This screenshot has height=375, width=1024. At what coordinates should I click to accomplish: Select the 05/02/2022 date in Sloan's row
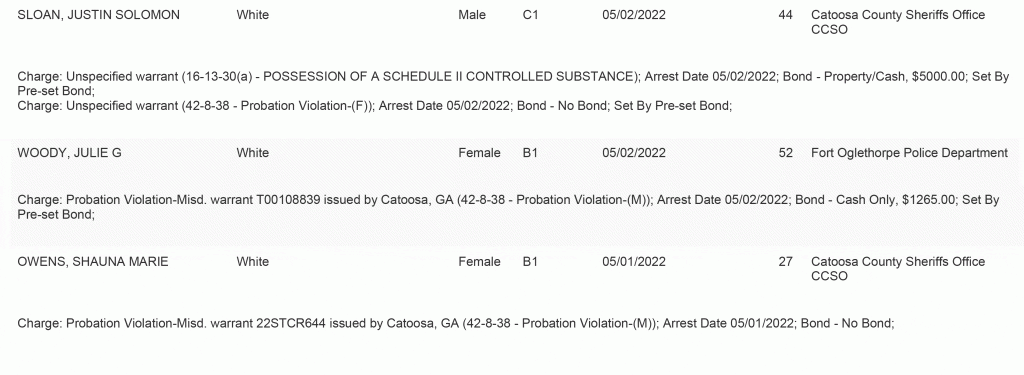633,15
